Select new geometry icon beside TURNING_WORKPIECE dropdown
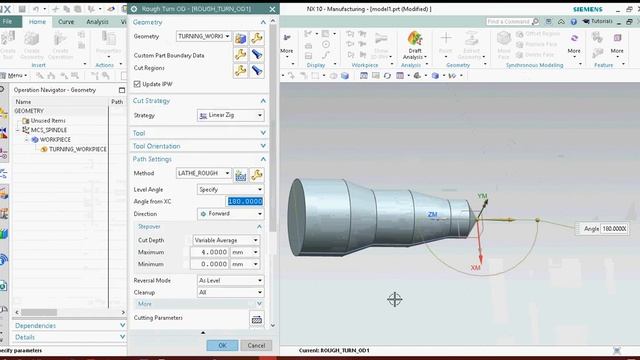This screenshot has width=640, height=360. pos(240,38)
